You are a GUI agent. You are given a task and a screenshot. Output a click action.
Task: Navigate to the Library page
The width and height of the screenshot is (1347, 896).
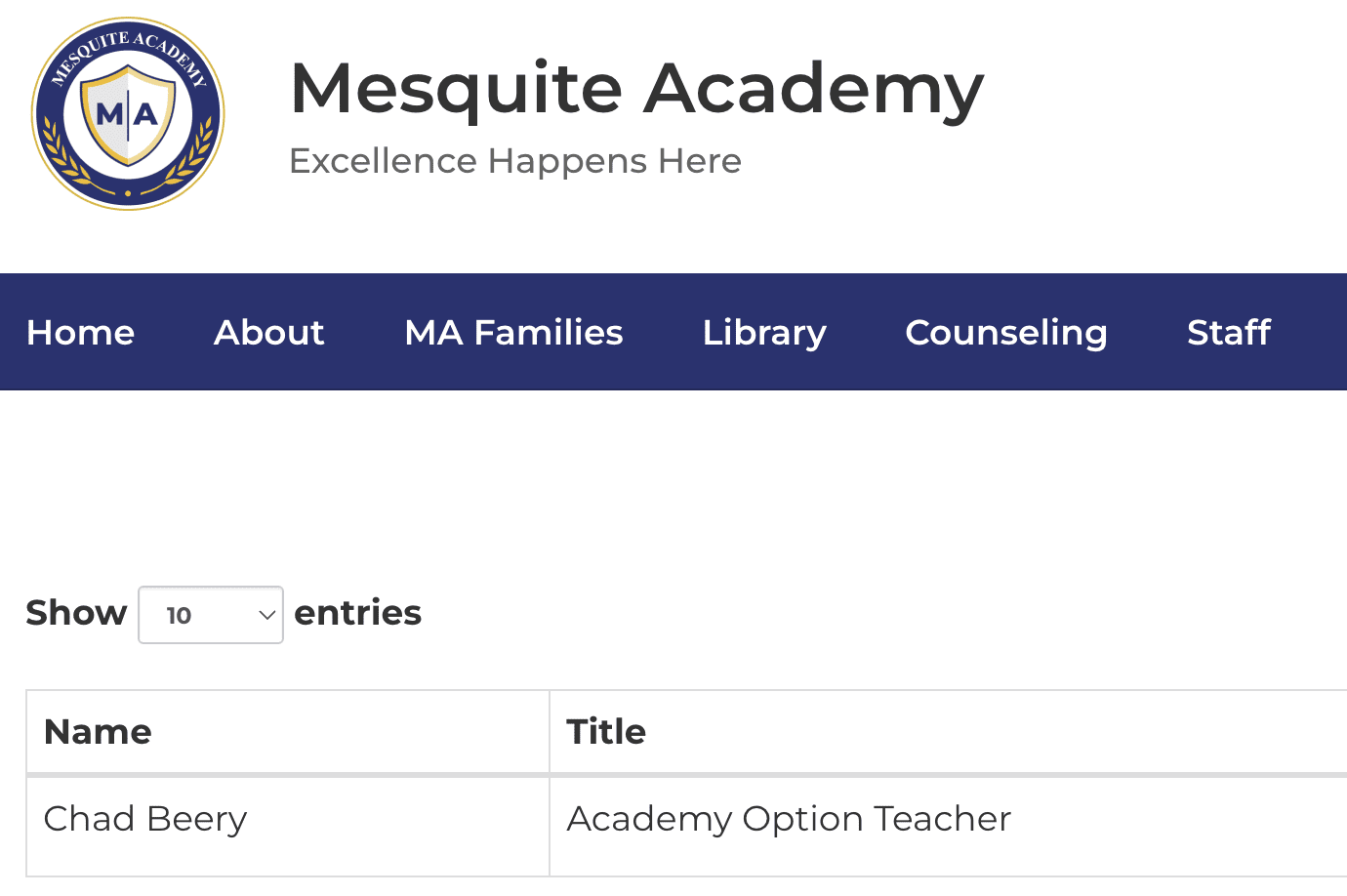[x=764, y=333]
